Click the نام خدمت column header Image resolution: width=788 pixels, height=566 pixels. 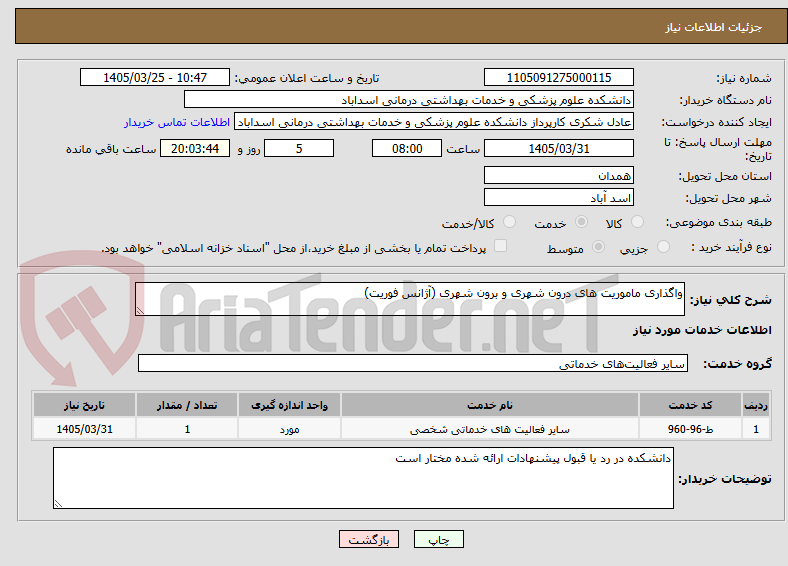coord(489,405)
